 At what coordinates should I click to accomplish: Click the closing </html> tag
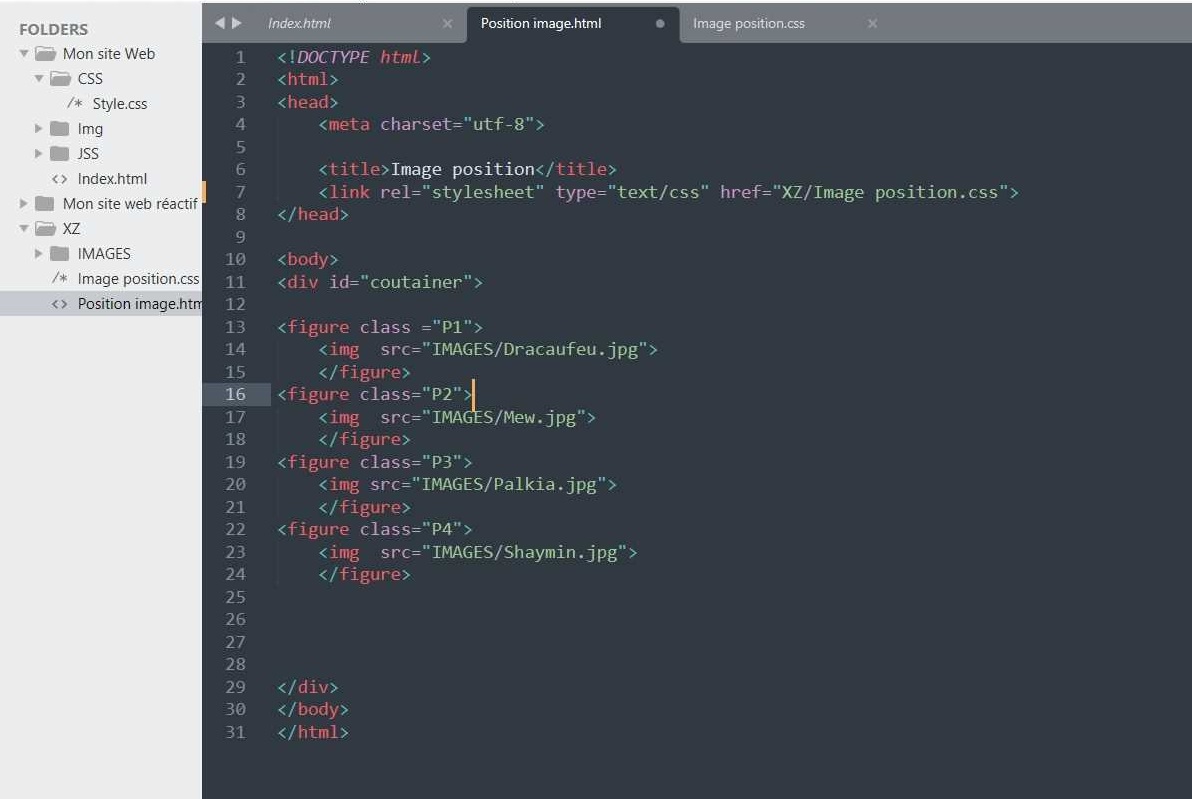[x=312, y=732]
